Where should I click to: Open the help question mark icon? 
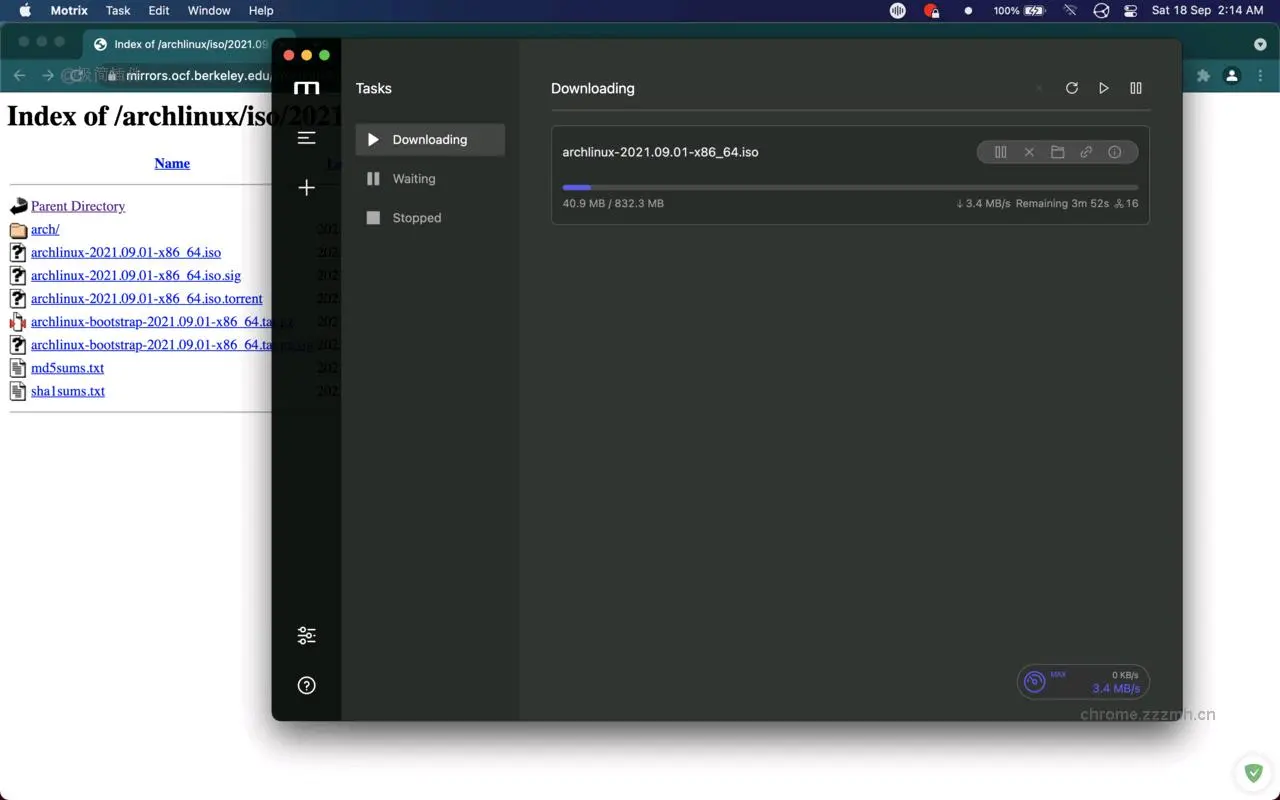307,685
